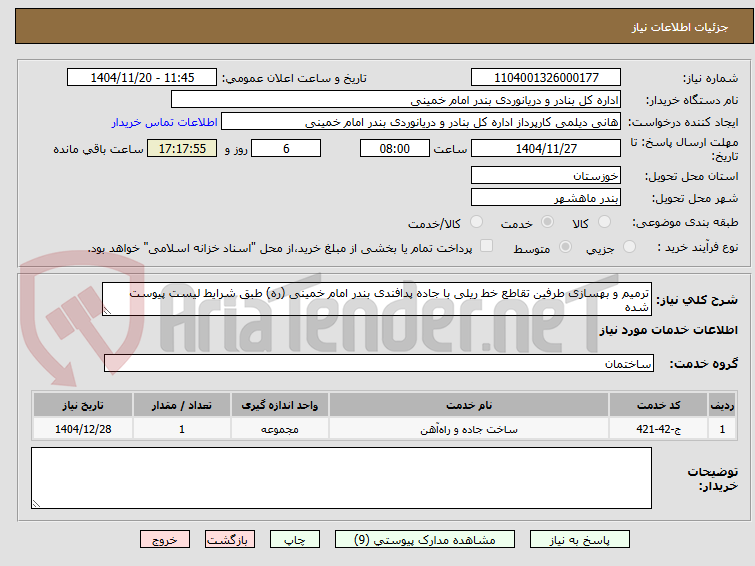This screenshot has height=566, width=755.
Task: Click the تاریخ نیاز column header
Action: (83, 405)
